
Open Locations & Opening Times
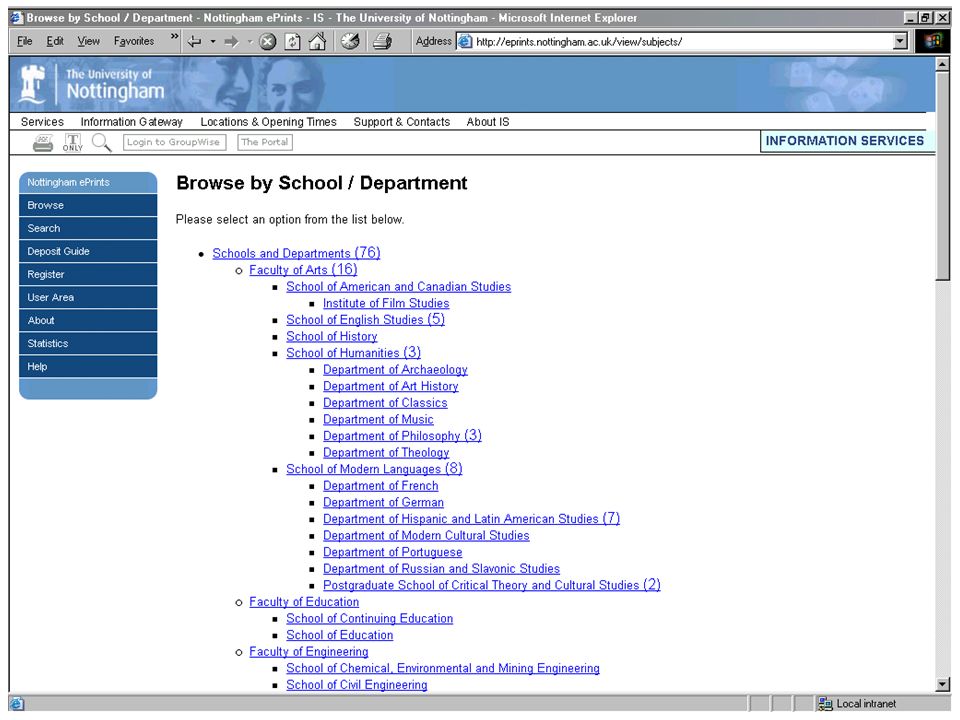click(268, 122)
